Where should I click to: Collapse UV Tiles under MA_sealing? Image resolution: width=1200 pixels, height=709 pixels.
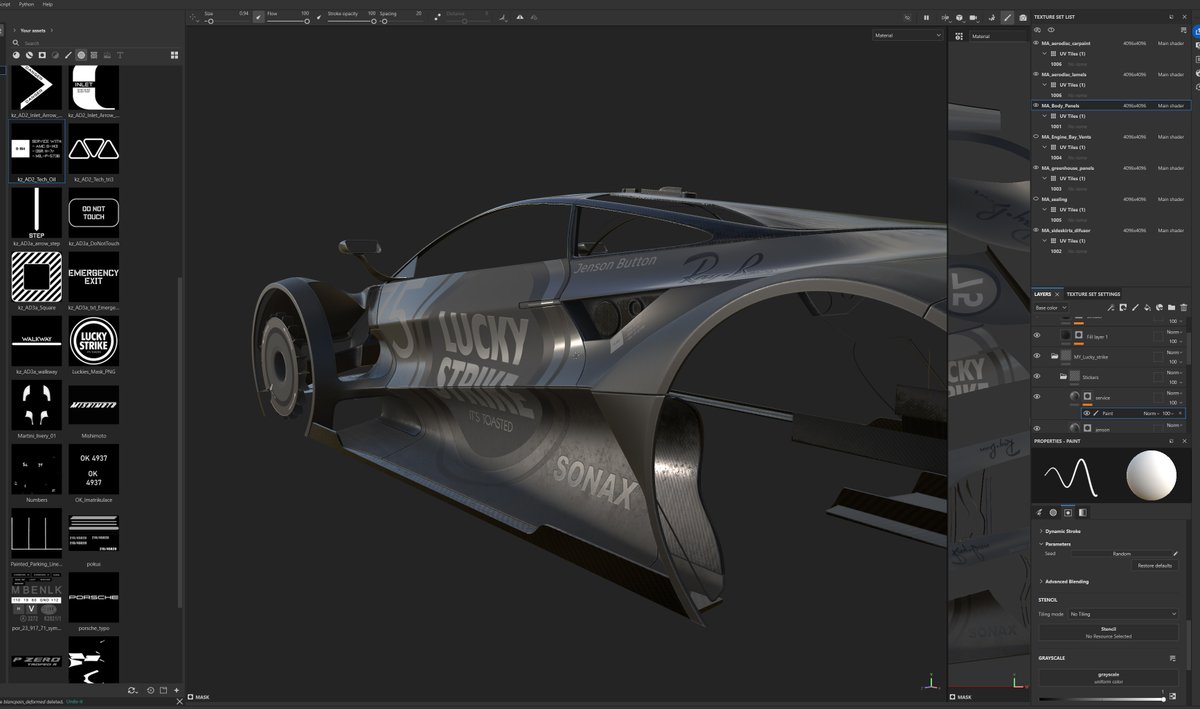pos(1044,210)
